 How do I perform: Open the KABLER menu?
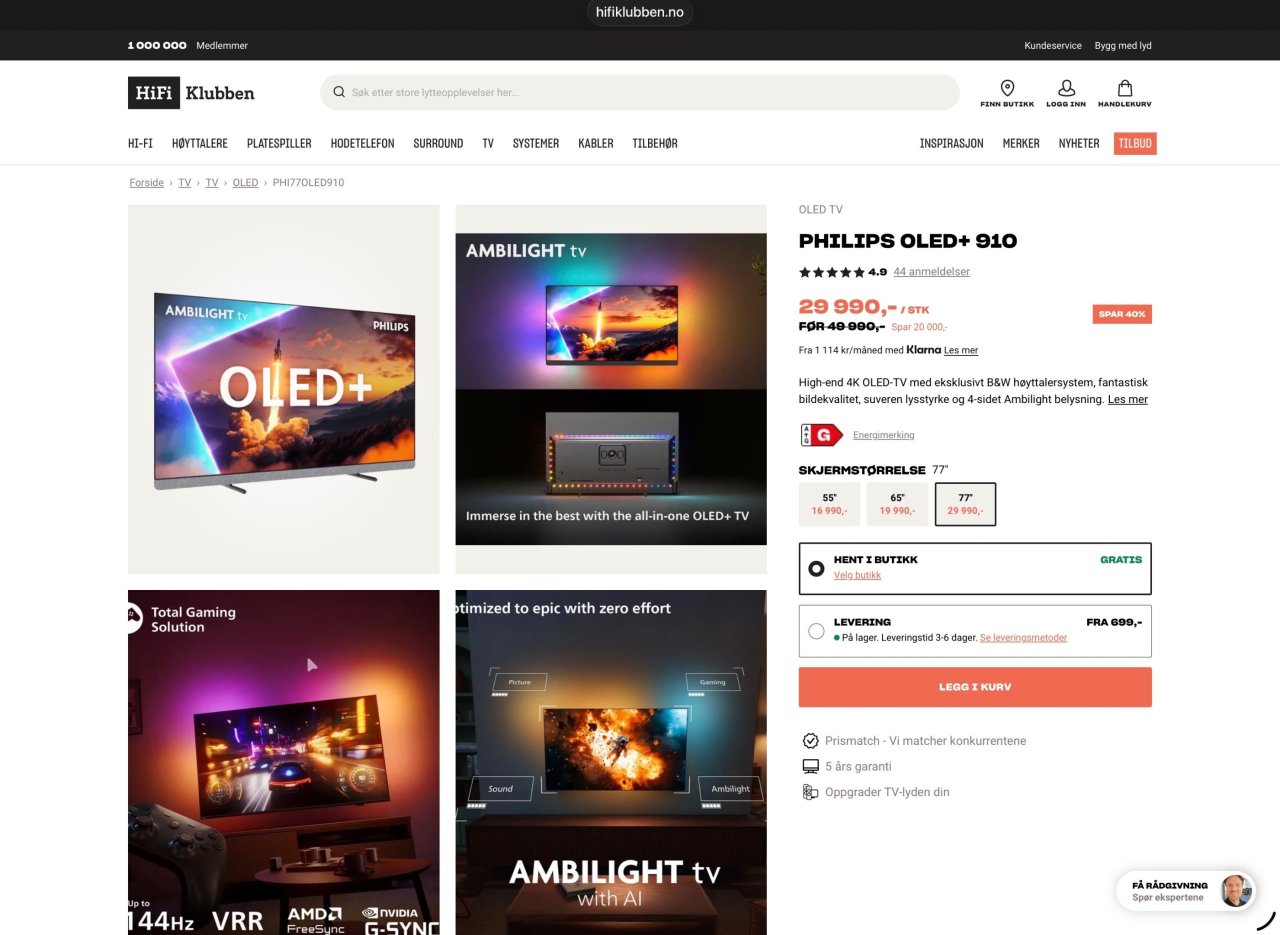596,144
